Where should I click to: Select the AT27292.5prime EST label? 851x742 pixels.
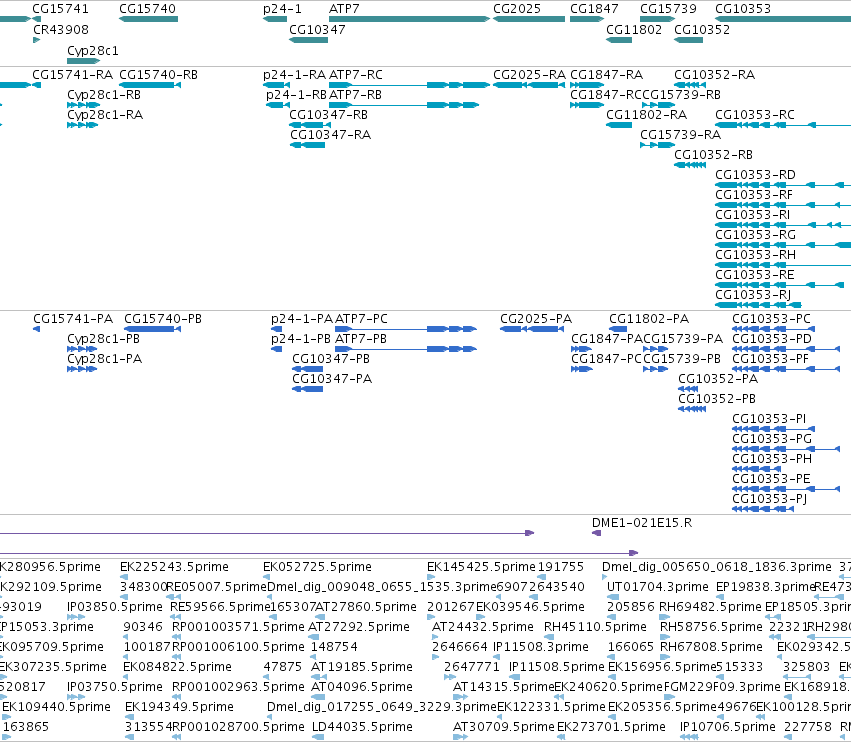coord(359,626)
